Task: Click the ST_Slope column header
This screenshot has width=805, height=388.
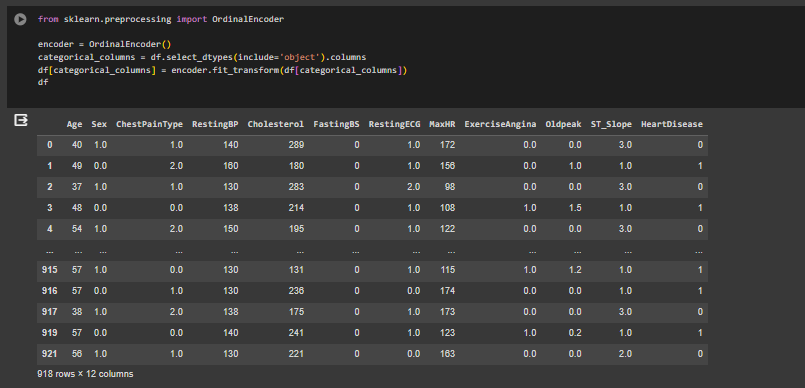Action: (x=611, y=124)
